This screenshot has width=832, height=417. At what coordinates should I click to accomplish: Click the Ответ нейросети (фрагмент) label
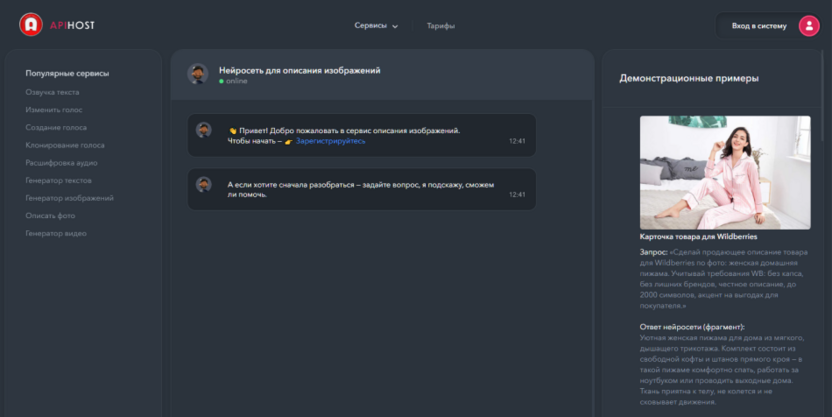point(692,327)
